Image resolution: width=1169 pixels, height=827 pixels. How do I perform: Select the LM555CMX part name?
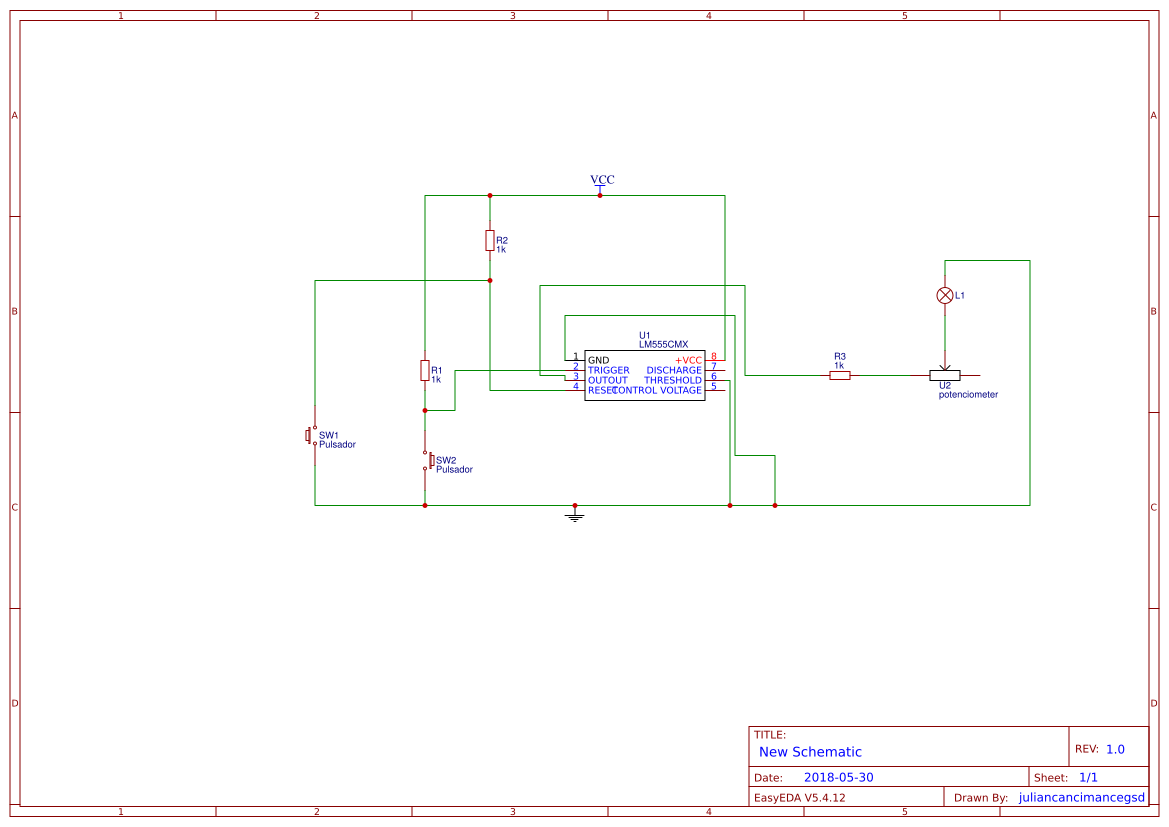coord(664,345)
